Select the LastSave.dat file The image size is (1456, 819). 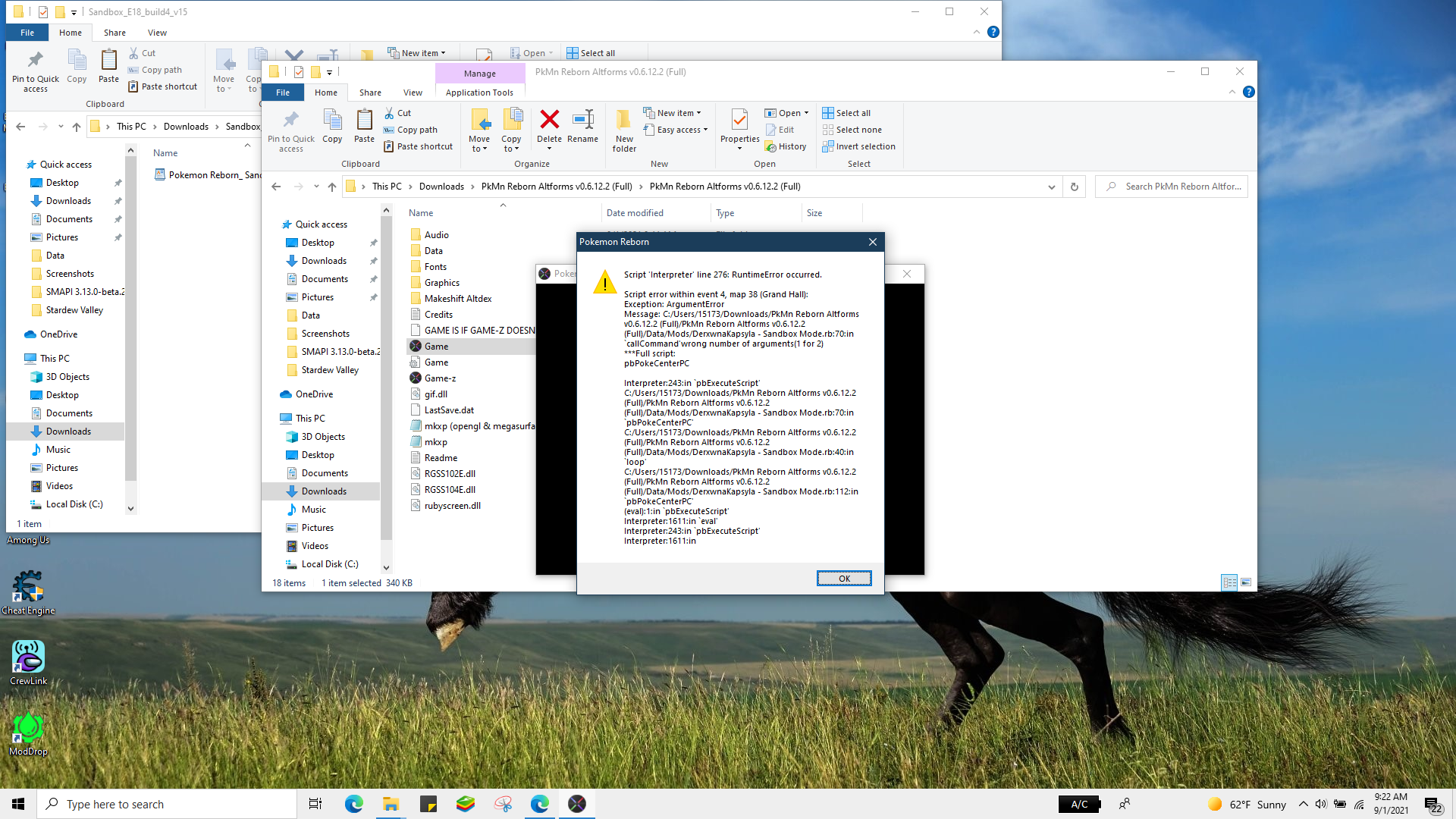tap(449, 410)
